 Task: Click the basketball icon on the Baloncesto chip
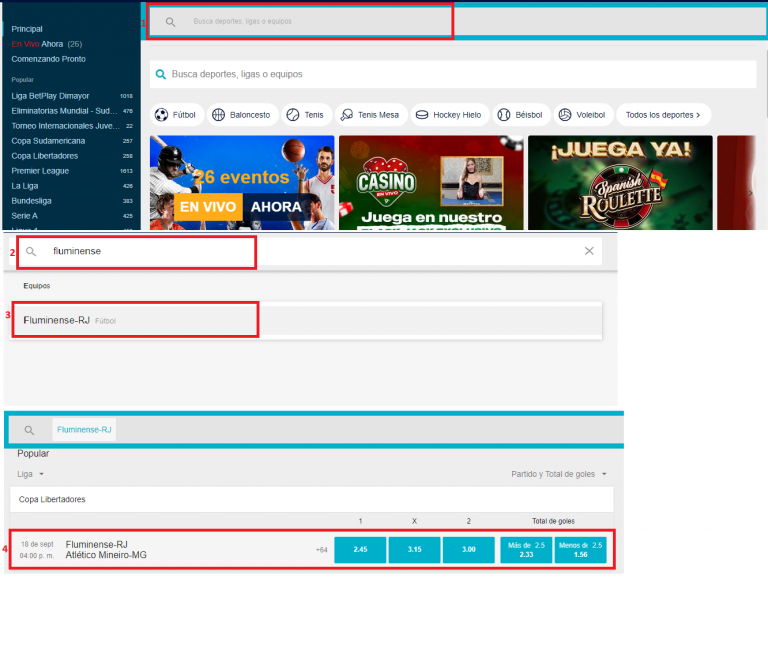(218, 115)
